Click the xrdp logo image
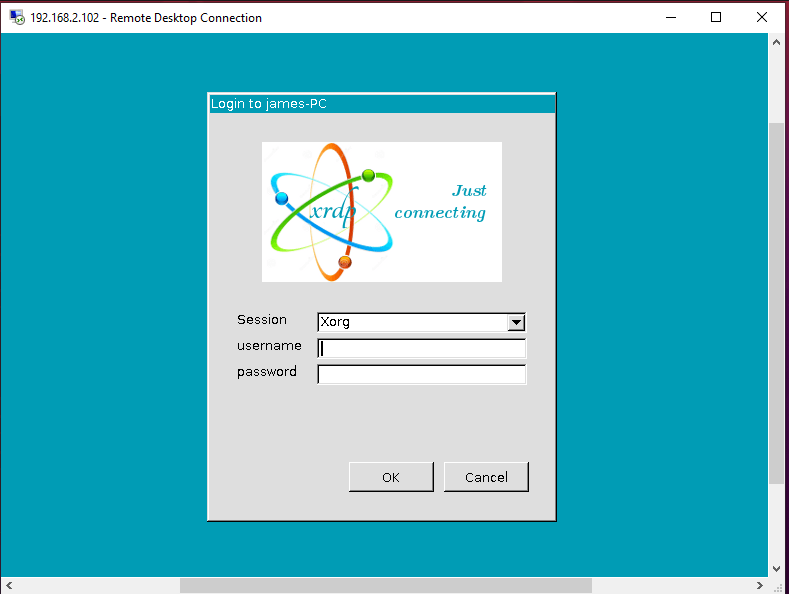This screenshot has width=789, height=594. 382,212
